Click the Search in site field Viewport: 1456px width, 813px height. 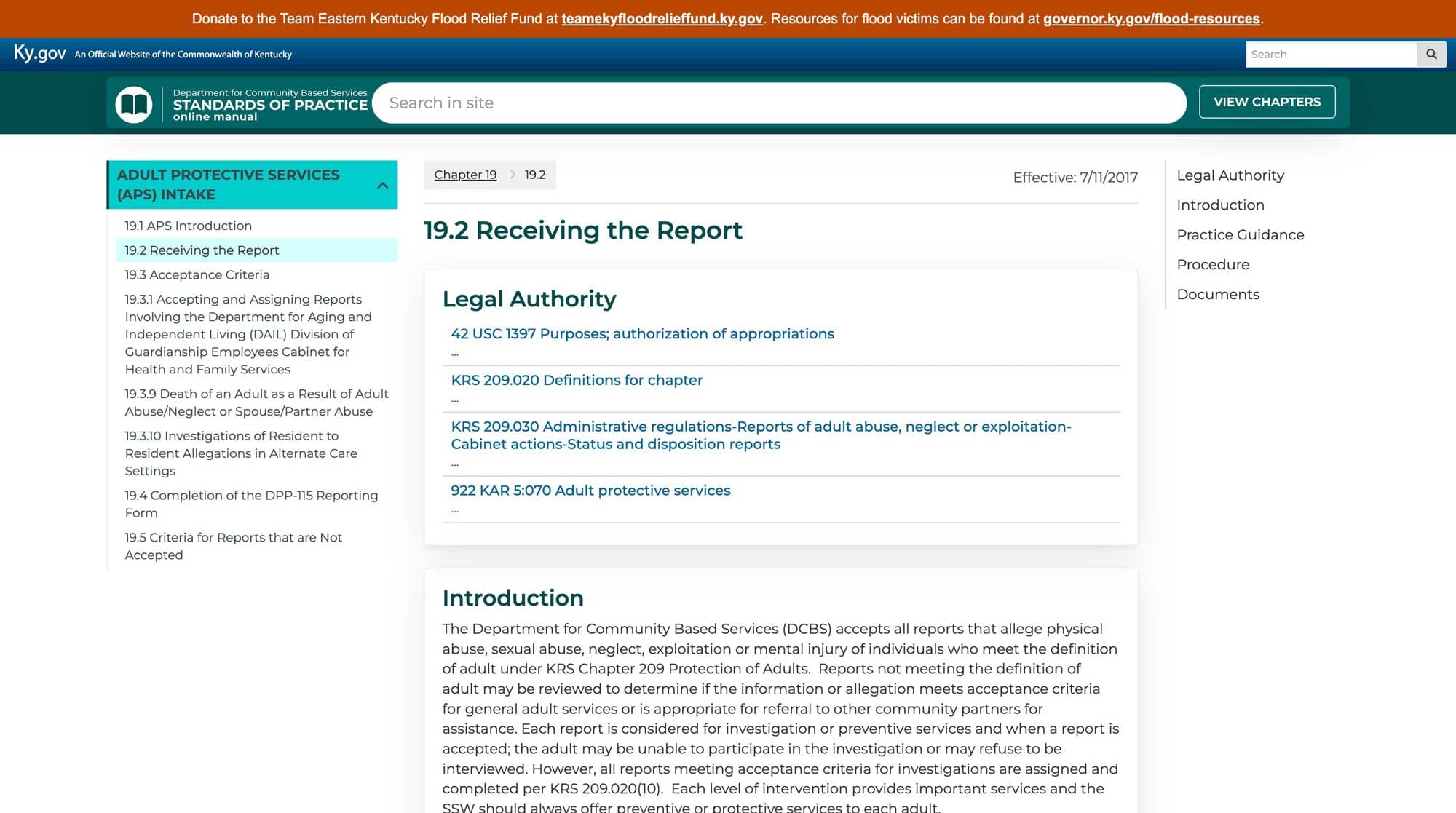779,103
